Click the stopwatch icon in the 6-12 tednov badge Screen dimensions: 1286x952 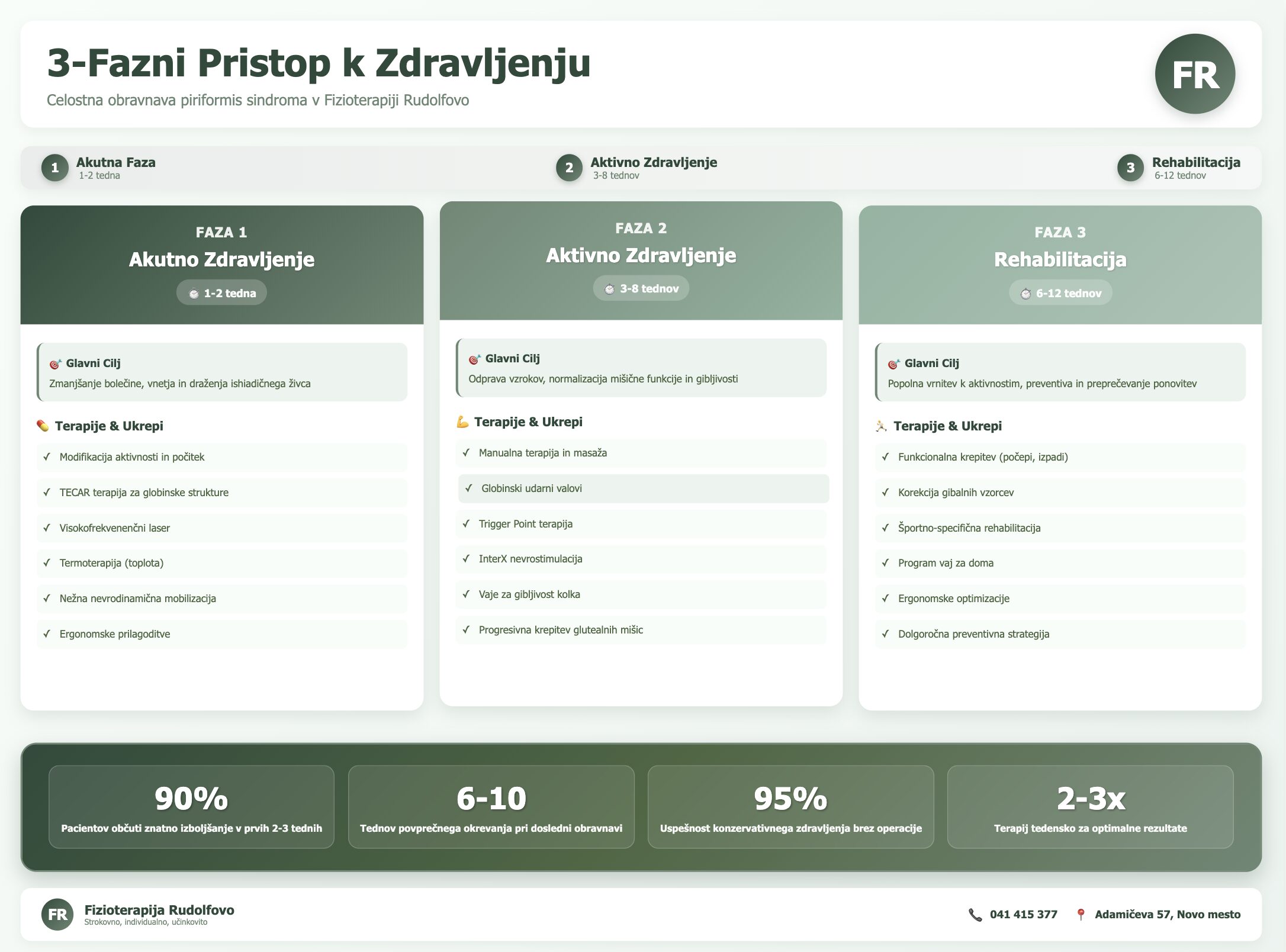(x=1025, y=293)
